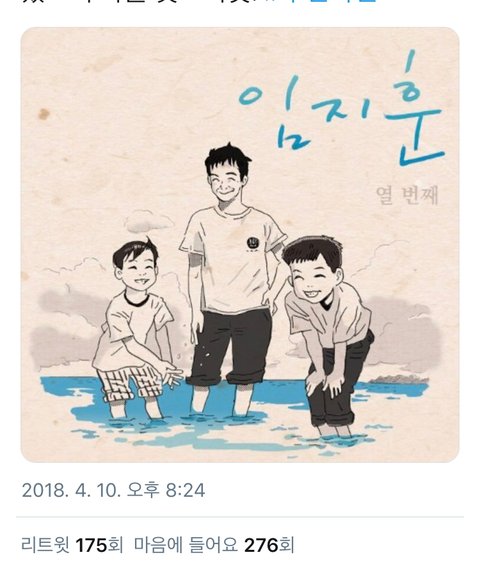Click the blue handwritten 임지훈 title

click(x=342, y=108)
